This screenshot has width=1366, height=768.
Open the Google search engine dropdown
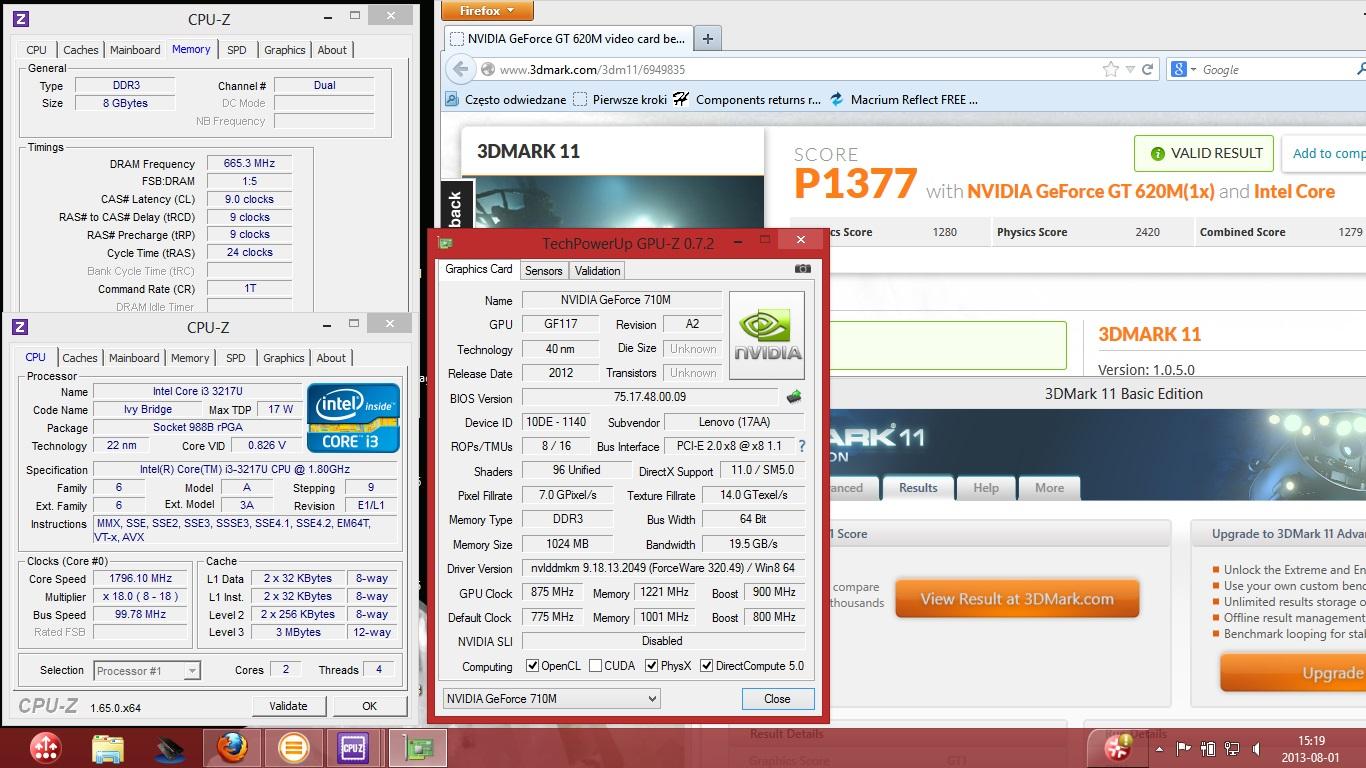tap(1183, 69)
